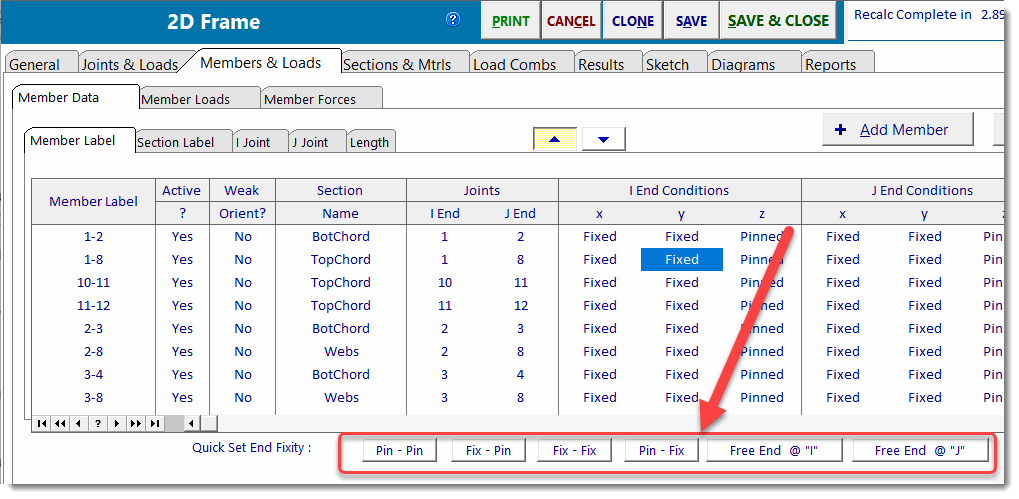This screenshot has width=1019, height=499.
Task: Click the horizontal scrollbar left arrow
Action: 192,423
